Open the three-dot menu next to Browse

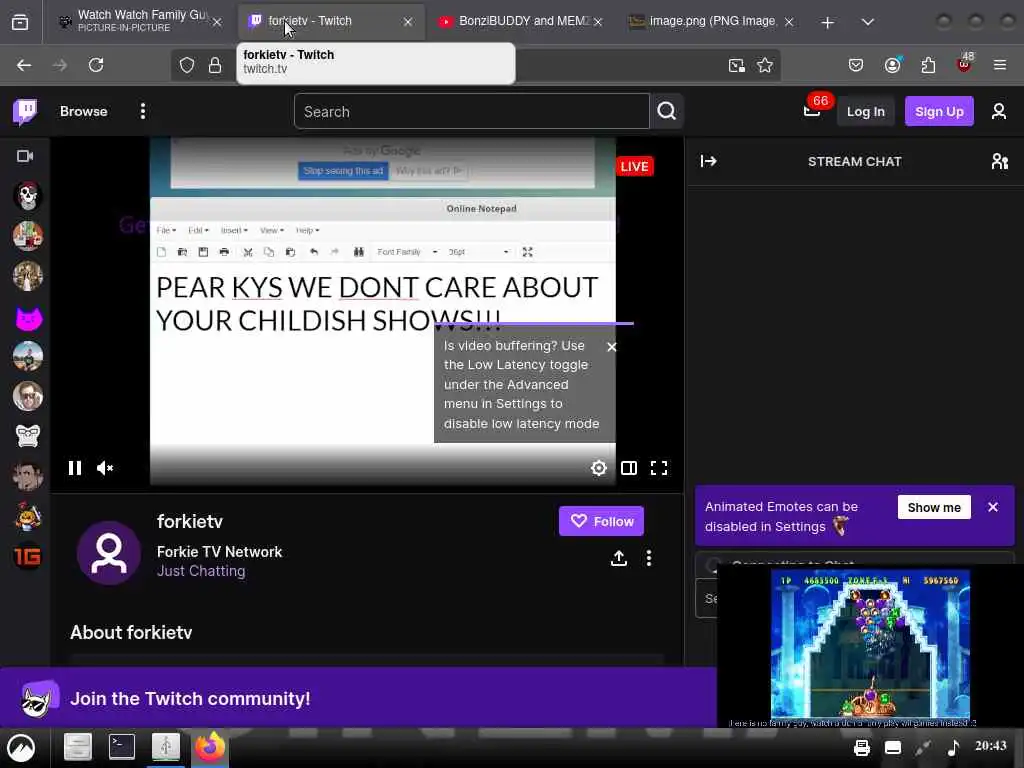click(142, 112)
